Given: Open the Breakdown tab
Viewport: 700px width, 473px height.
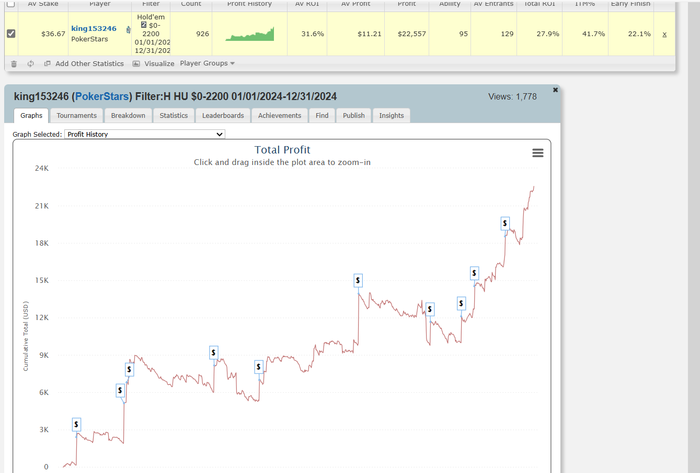Looking at the screenshot, I should coord(128,115).
